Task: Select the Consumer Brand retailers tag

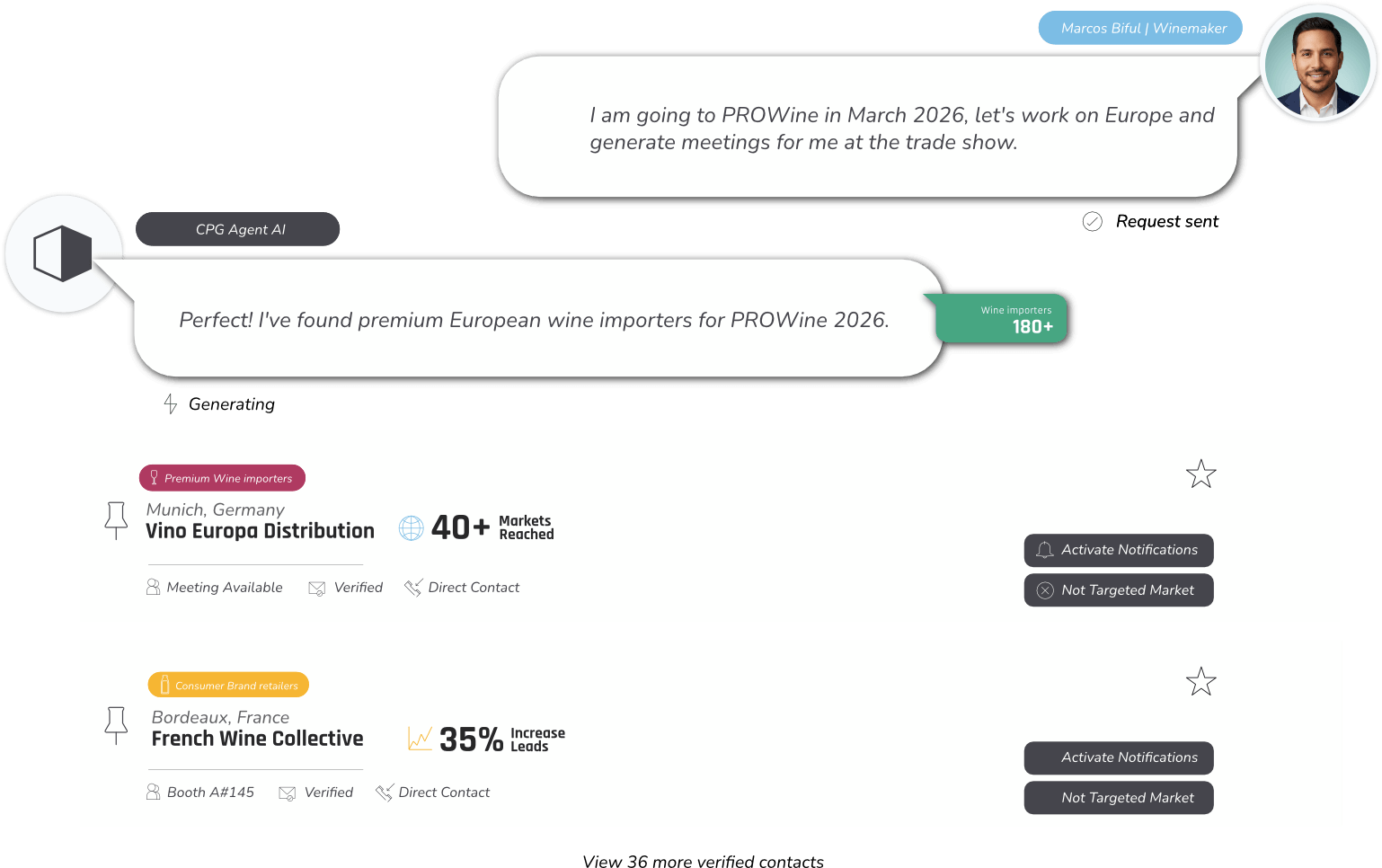Action: pos(228,685)
